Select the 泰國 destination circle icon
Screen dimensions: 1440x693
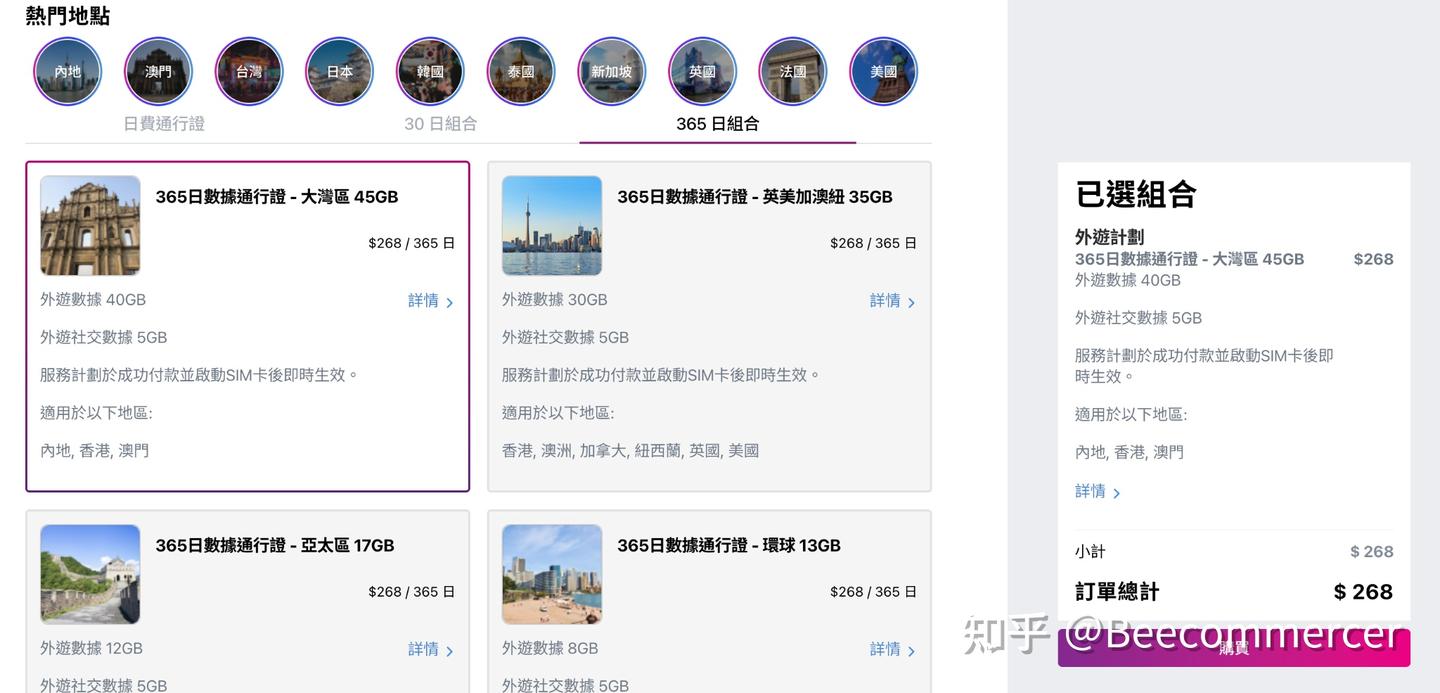click(x=521, y=72)
